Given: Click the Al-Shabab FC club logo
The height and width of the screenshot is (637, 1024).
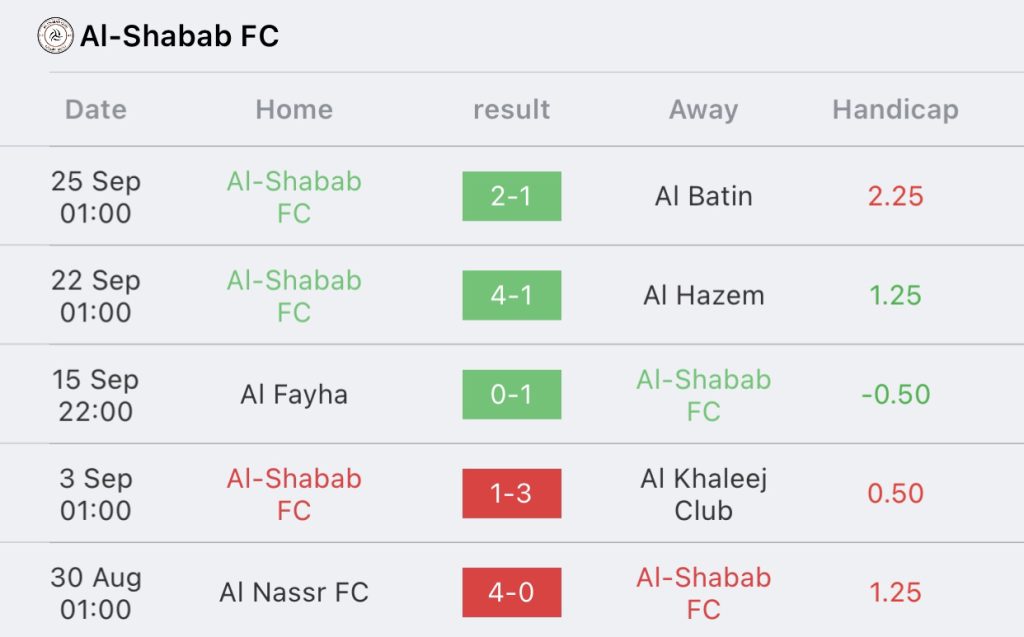Looking at the screenshot, I should point(56,35).
